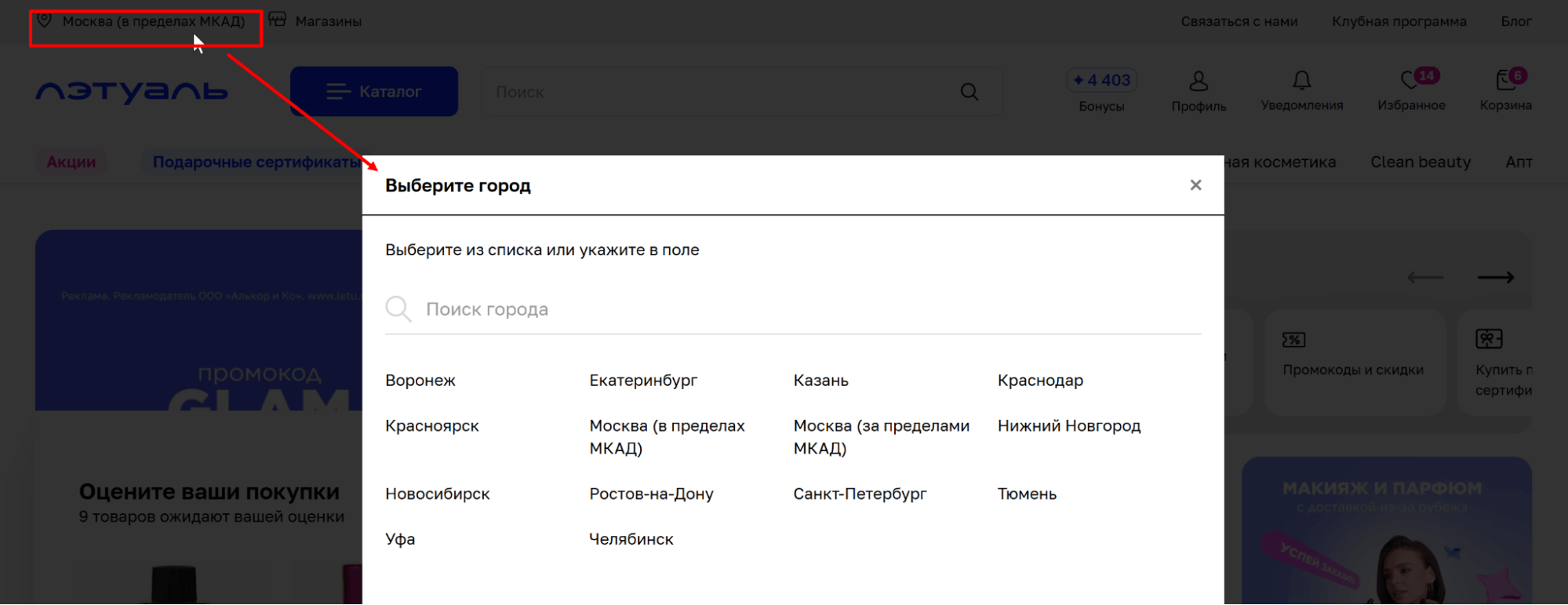The height and width of the screenshot is (605, 1568).
Task: Select Ростов-на-Дону
Action: coord(651,494)
